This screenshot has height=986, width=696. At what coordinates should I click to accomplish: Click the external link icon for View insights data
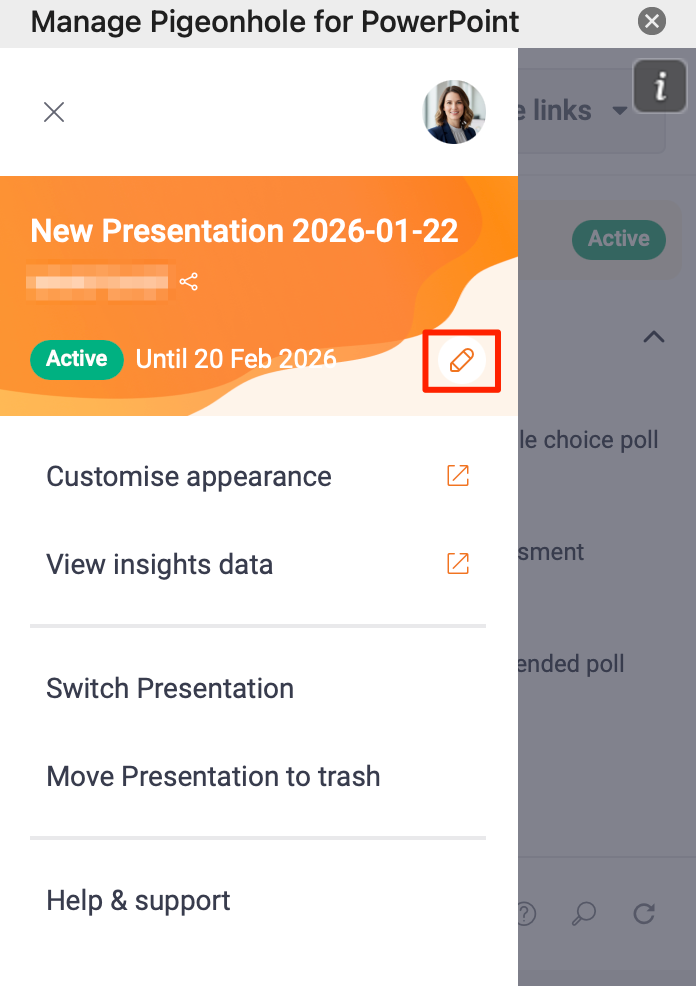[x=458, y=564]
